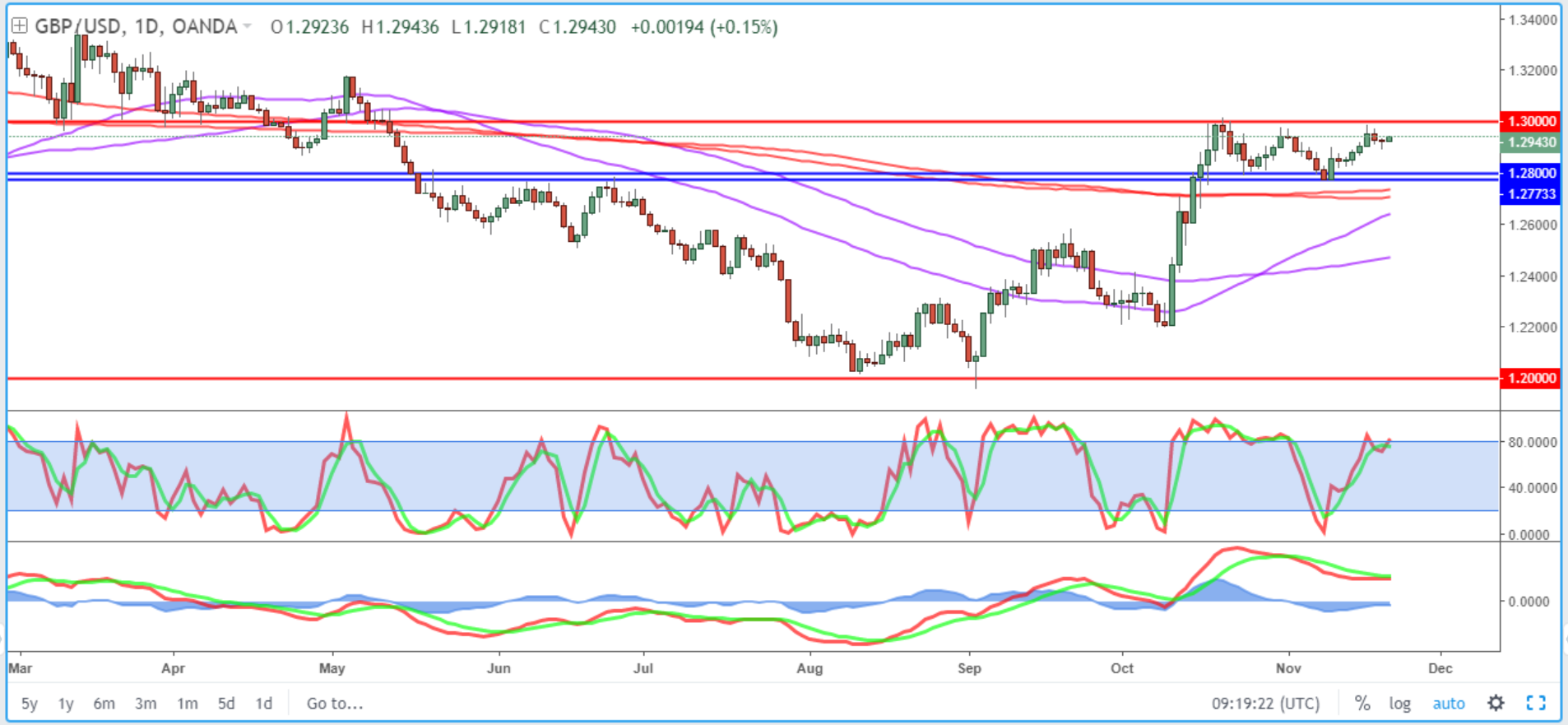Click the C 1.29430 close value
The height and width of the screenshot is (725, 1568).
pyautogui.click(x=578, y=27)
